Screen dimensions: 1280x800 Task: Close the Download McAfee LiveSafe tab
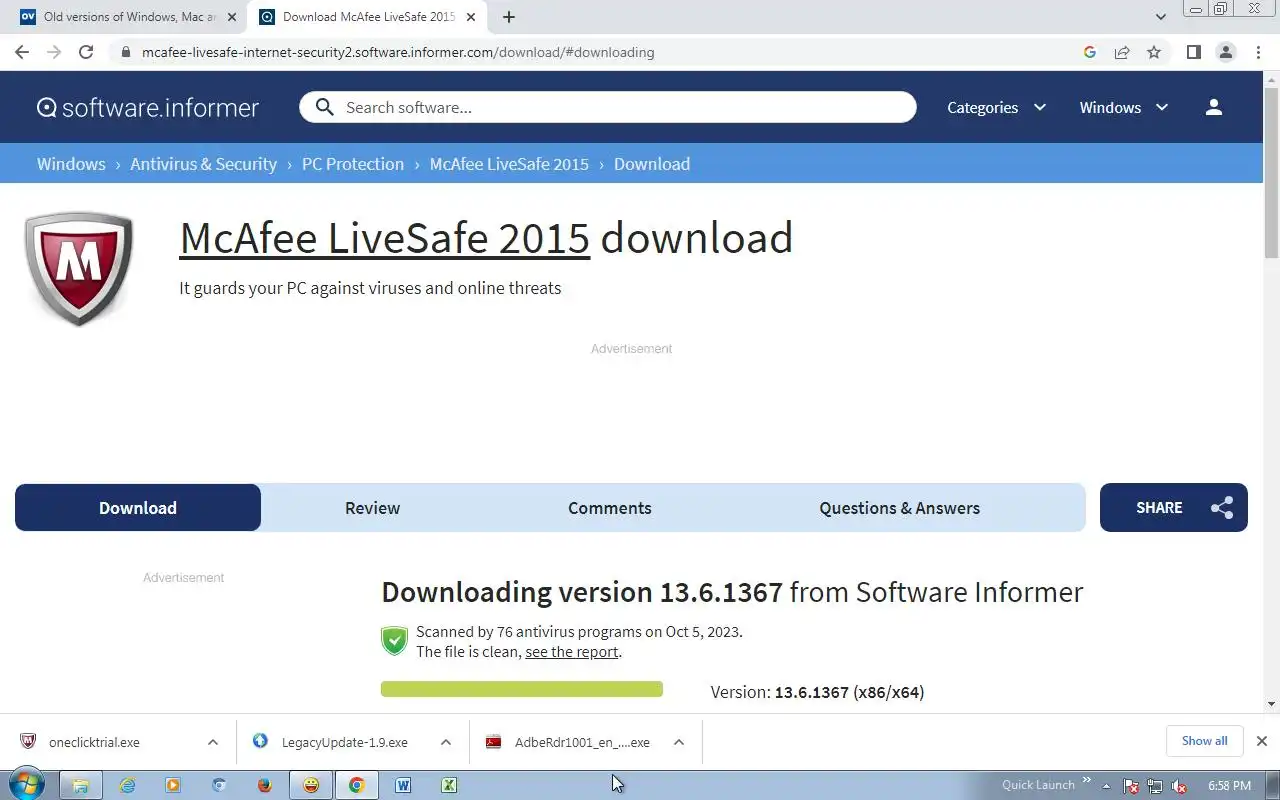pyautogui.click(x=471, y=17)
